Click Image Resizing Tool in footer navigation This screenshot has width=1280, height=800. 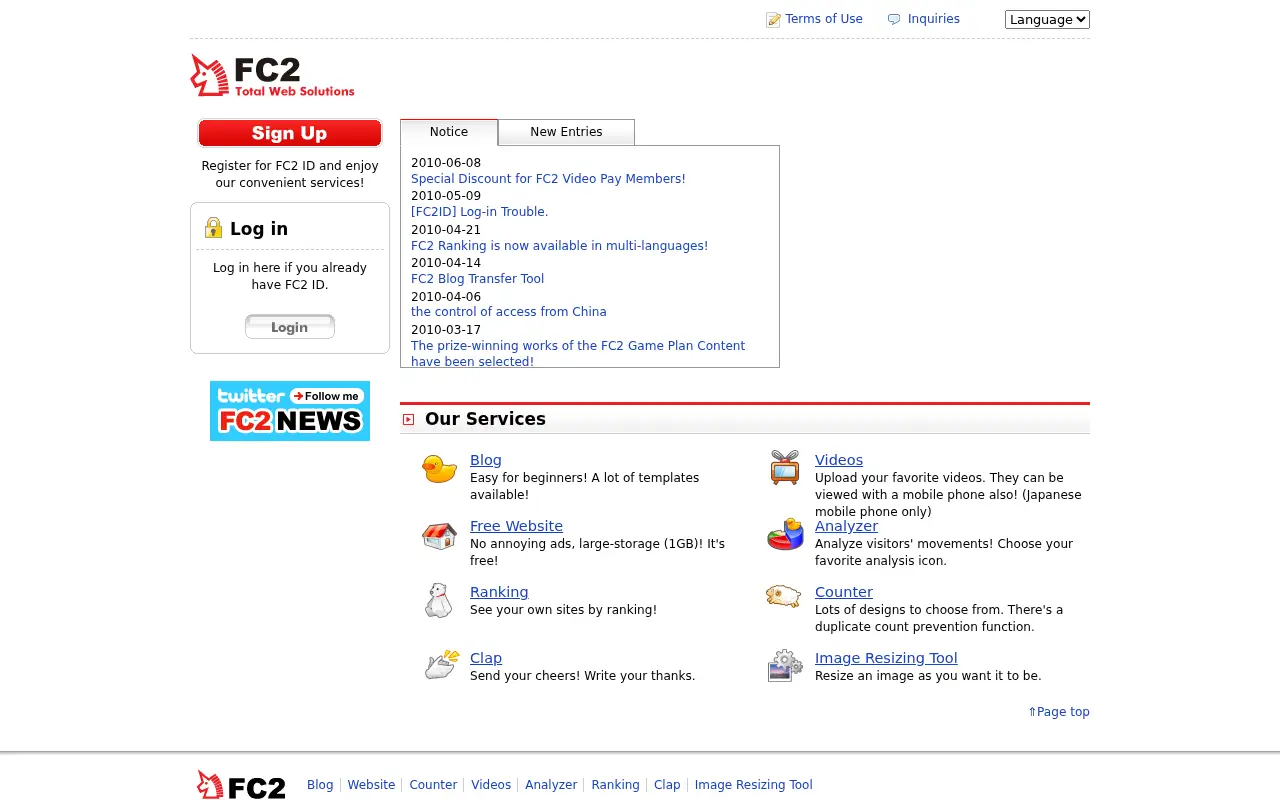(754, 785)
